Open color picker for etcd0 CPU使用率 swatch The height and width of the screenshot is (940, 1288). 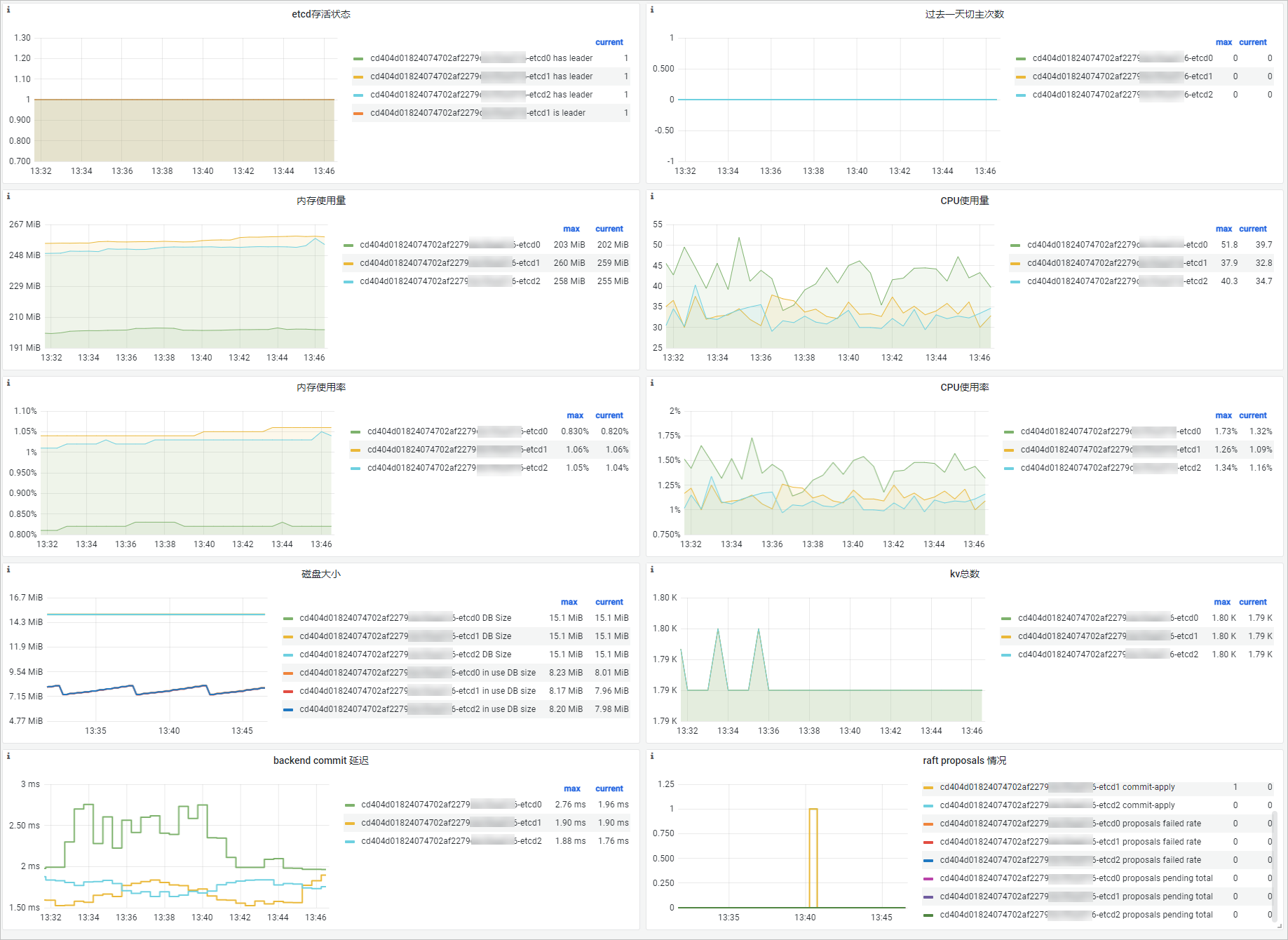point(1008,432)
